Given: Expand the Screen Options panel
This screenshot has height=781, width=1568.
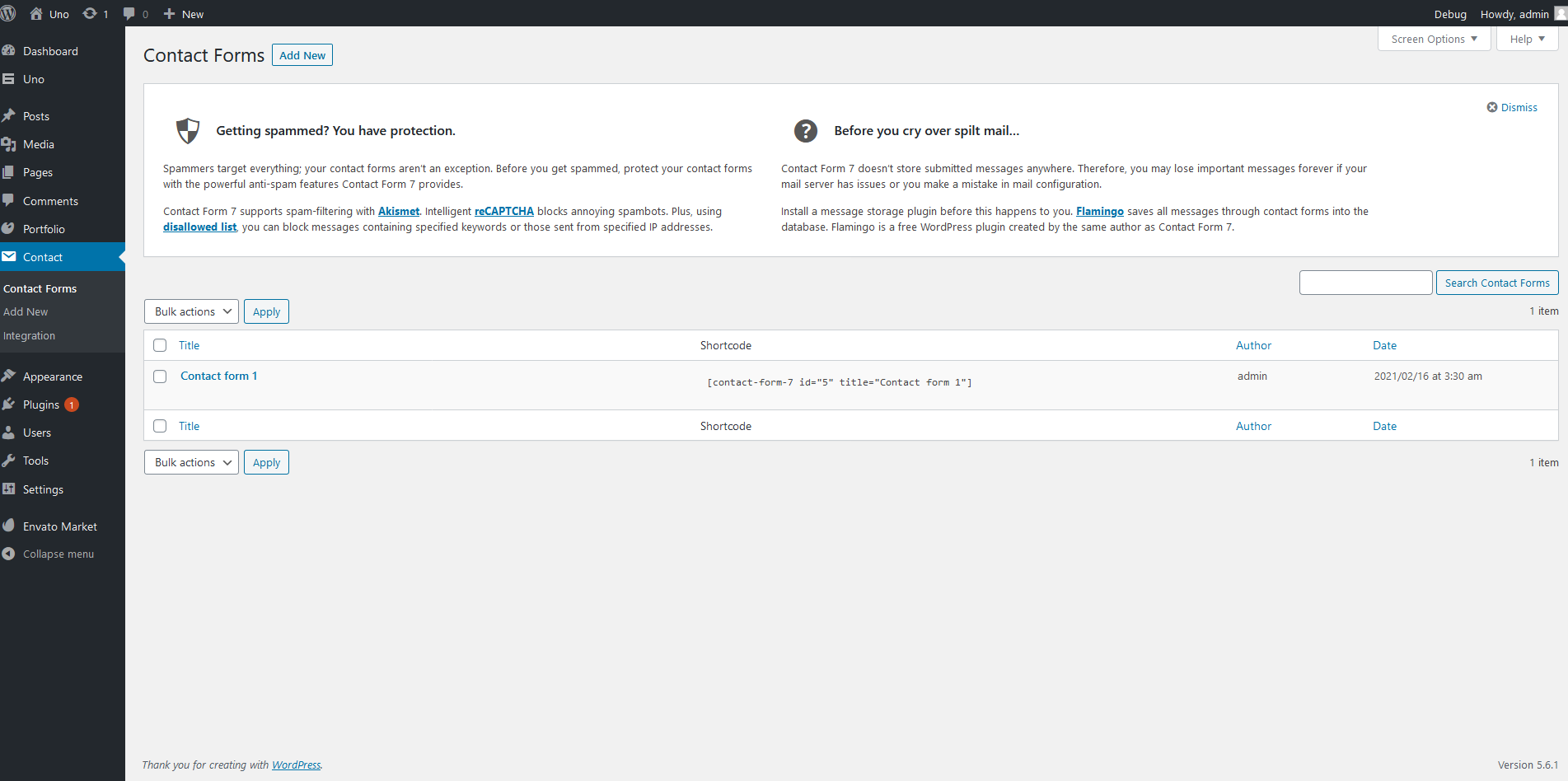Looking at the screenshot, I should pos(1434,39).
